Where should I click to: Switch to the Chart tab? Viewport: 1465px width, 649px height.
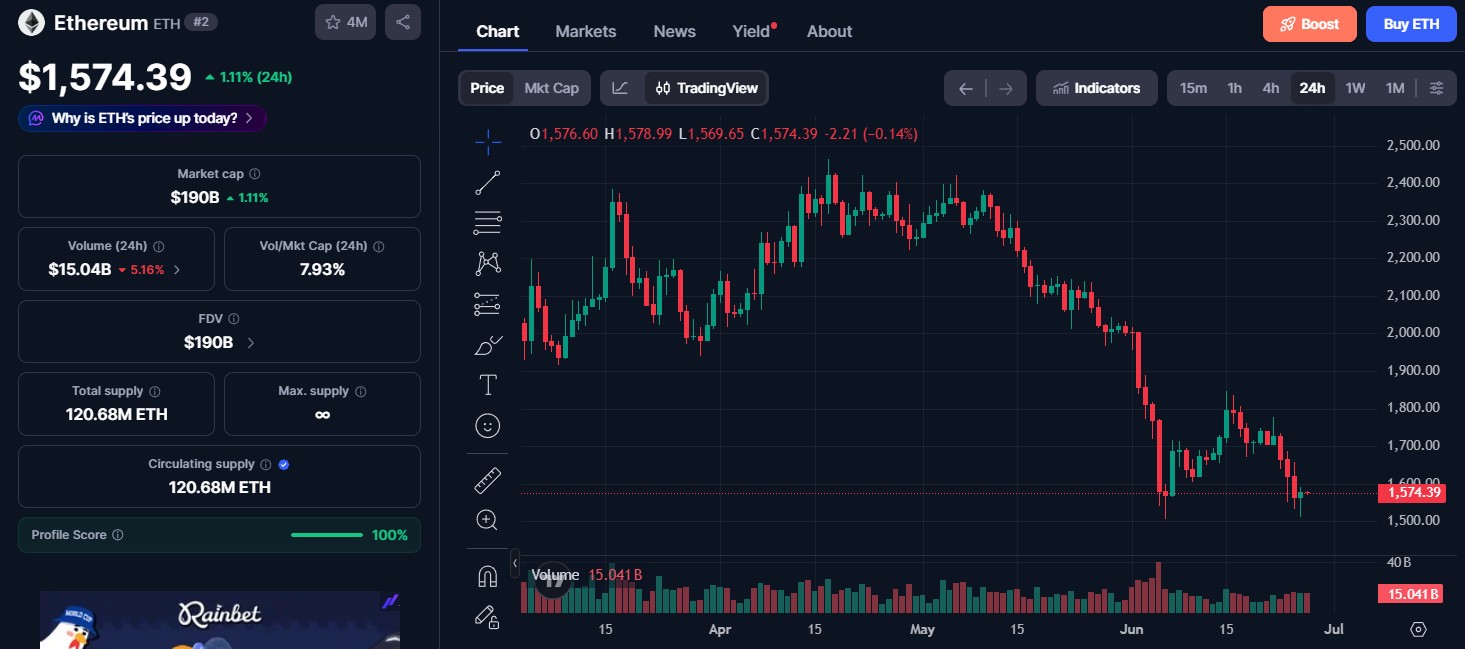498,31
